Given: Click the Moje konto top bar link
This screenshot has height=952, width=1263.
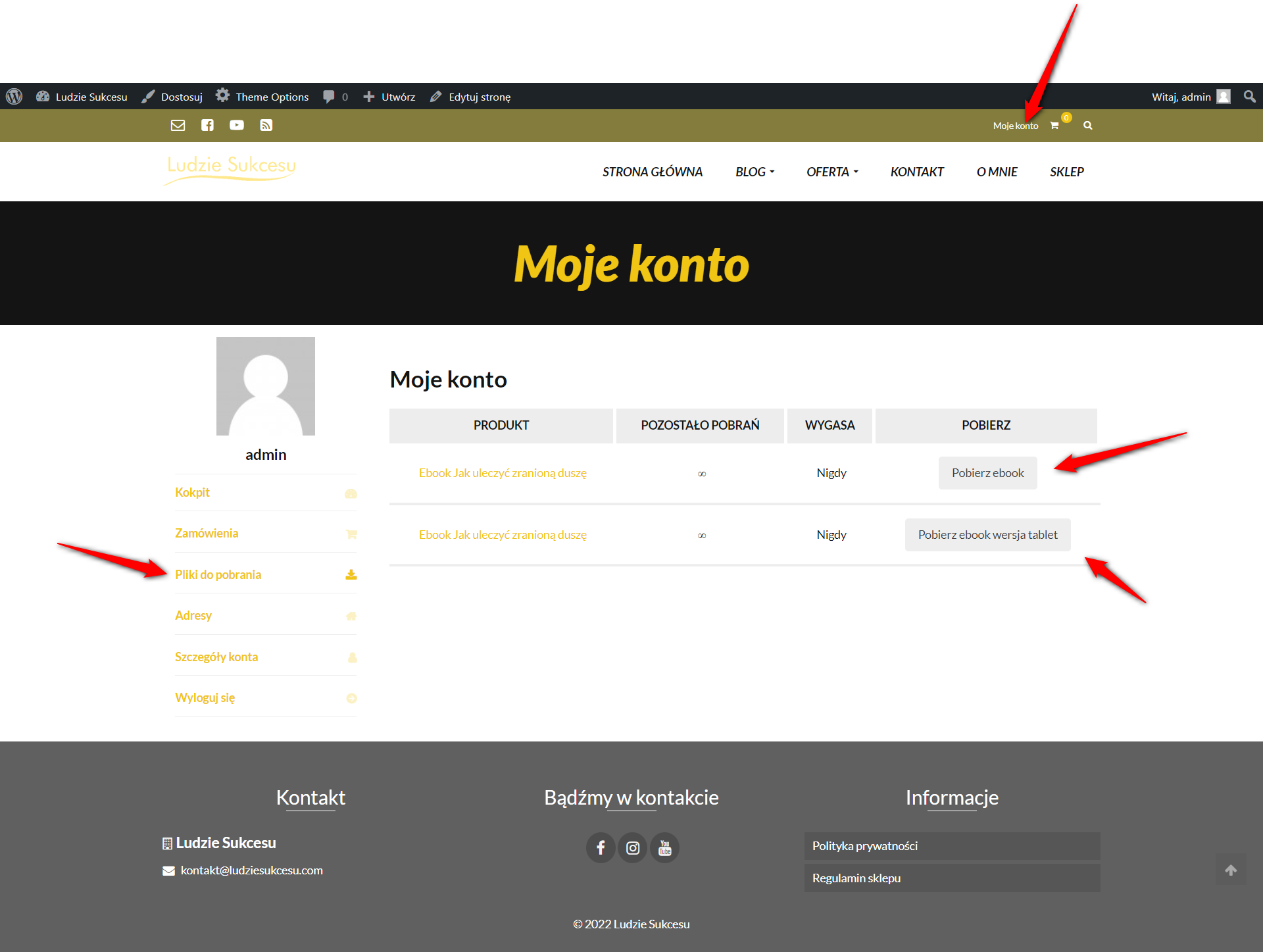Looking at the screenshot, I should pos(1016,126).
